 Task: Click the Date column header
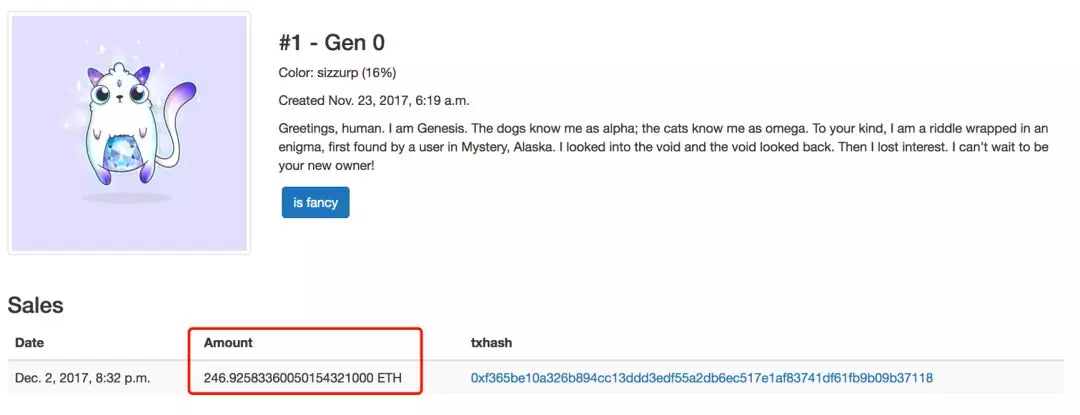coord(30,343)
